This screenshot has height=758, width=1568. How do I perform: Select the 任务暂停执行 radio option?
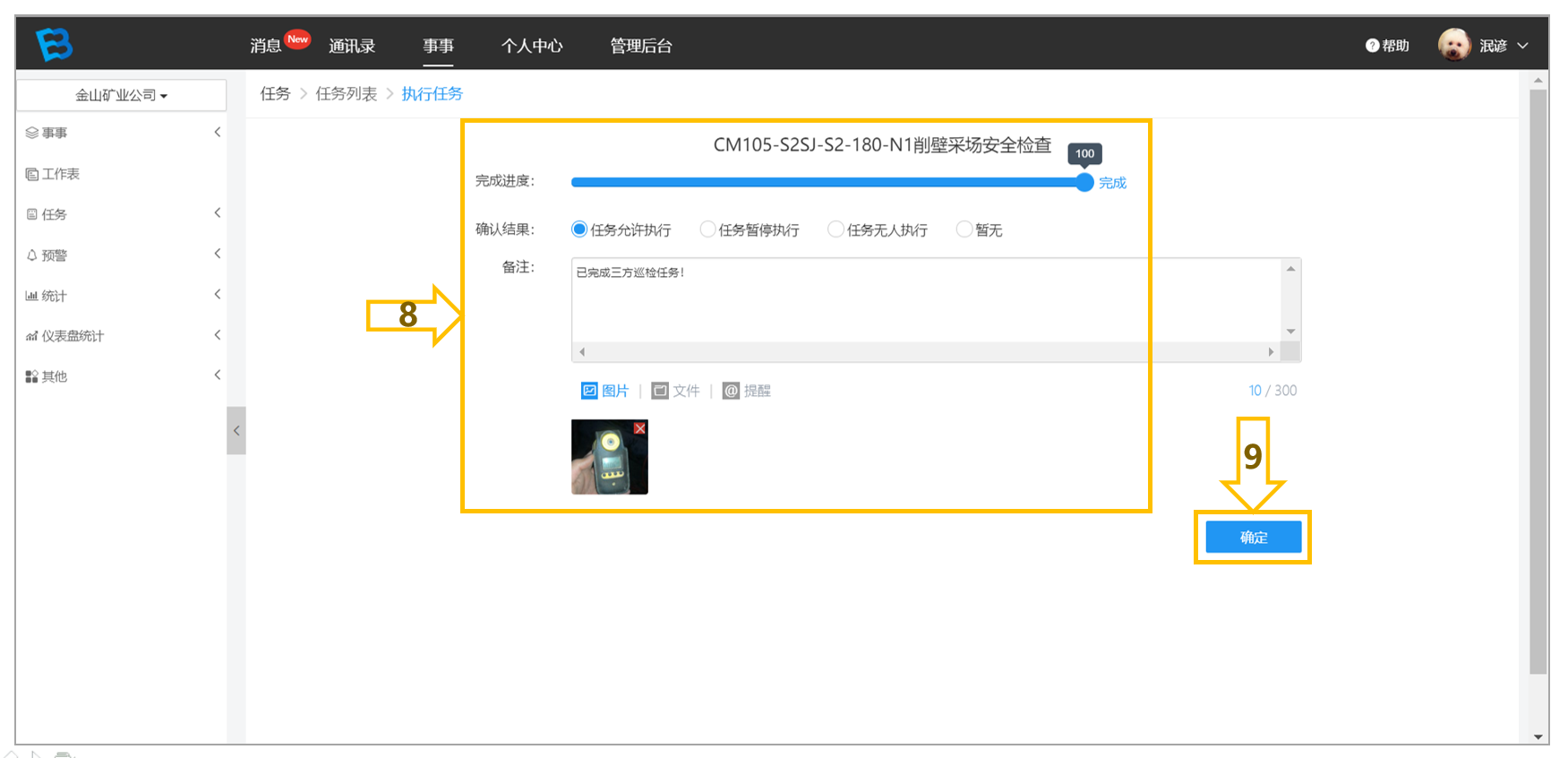[707, 229]
